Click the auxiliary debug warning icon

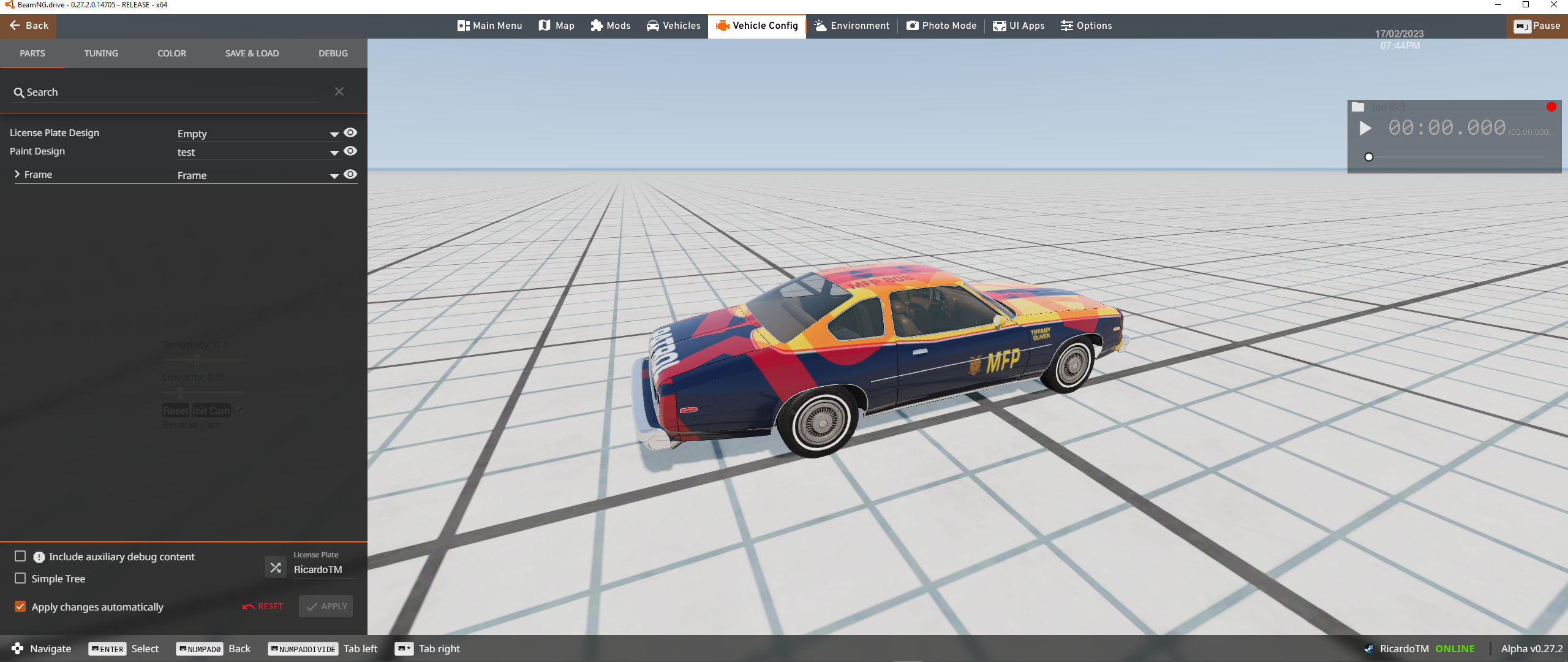[39, 557]
